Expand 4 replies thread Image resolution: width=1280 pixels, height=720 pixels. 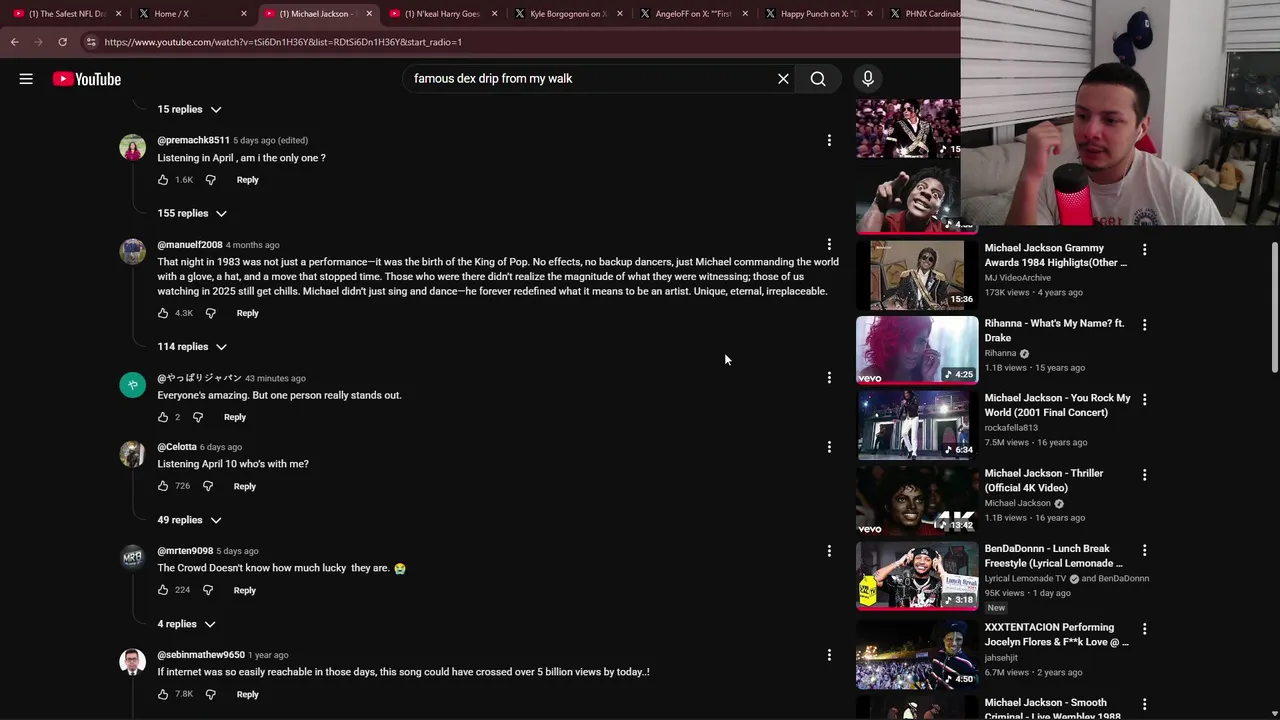(x=186, y=624)
